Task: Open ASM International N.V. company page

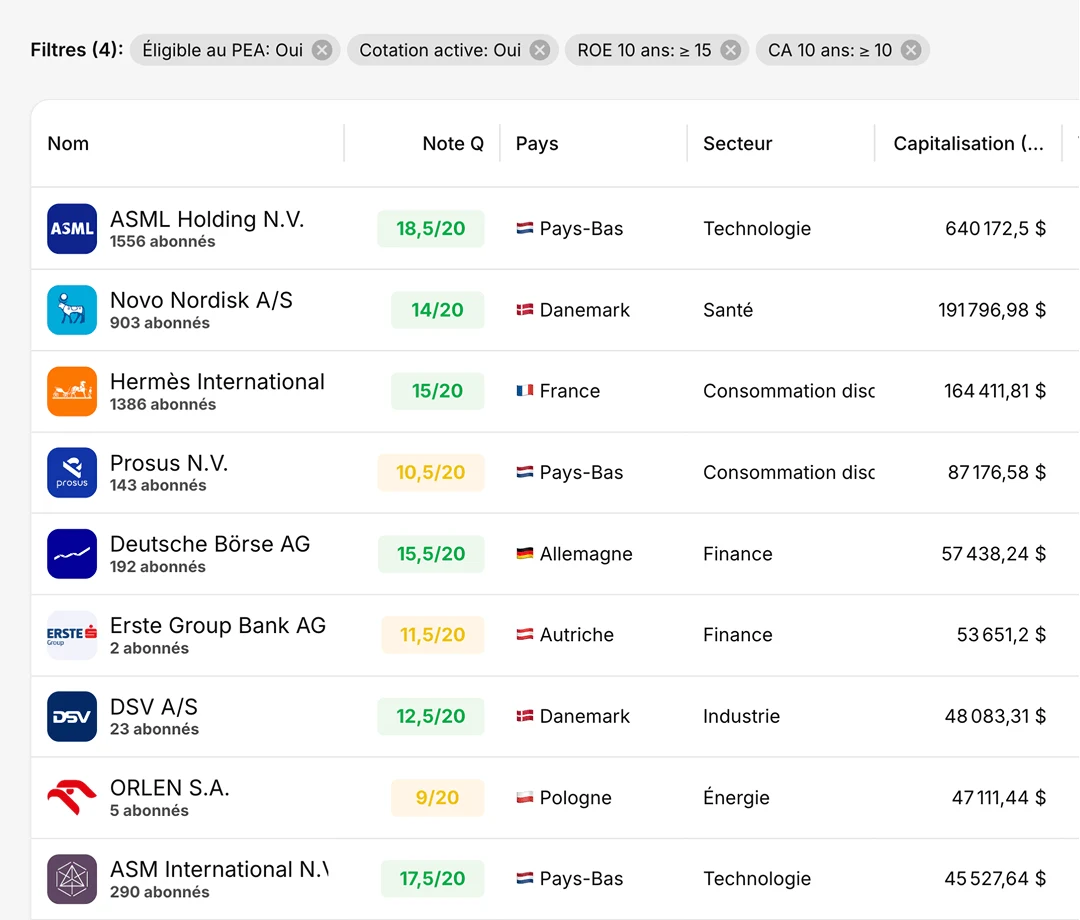Action: click(219, 869)
